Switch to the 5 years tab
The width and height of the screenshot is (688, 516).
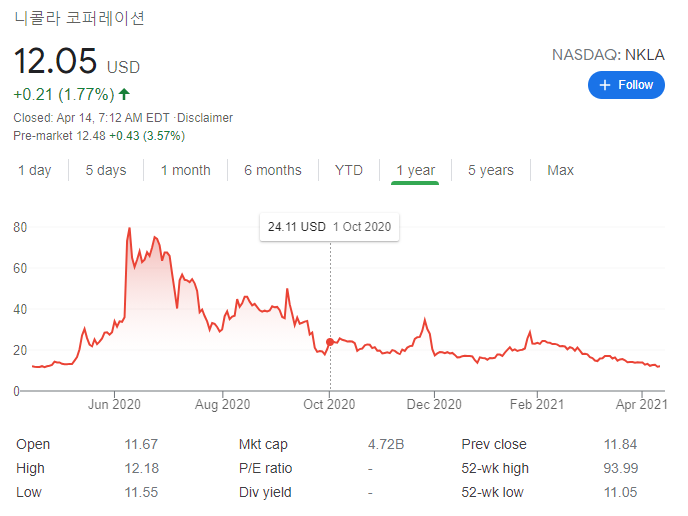(x=491, y=170)
